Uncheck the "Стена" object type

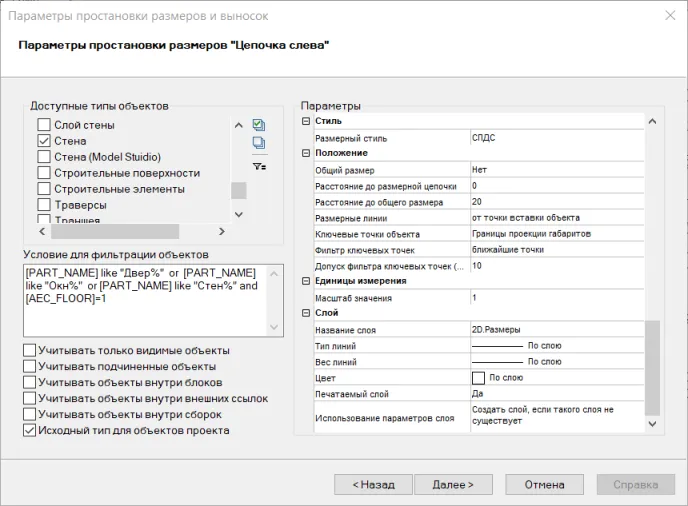pyautogui.click(x=44, y=141)
